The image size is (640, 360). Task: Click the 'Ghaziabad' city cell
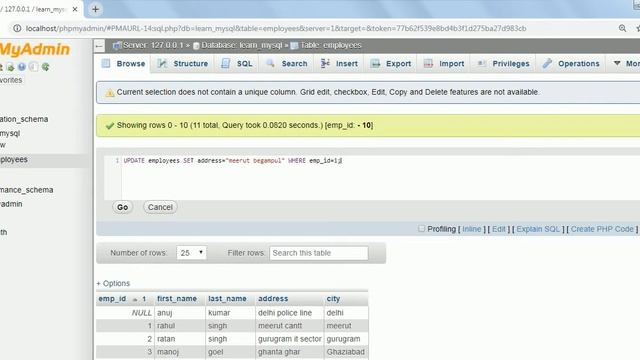(345, 352)
